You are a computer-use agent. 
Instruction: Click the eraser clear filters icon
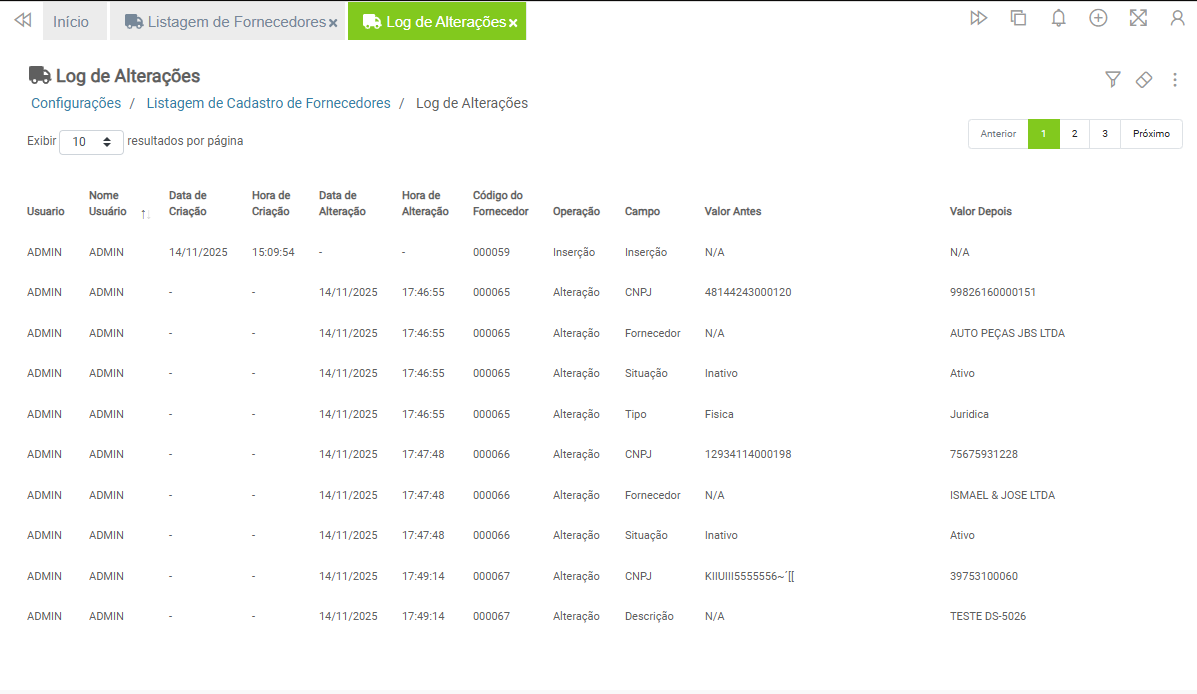[1144, 80]
